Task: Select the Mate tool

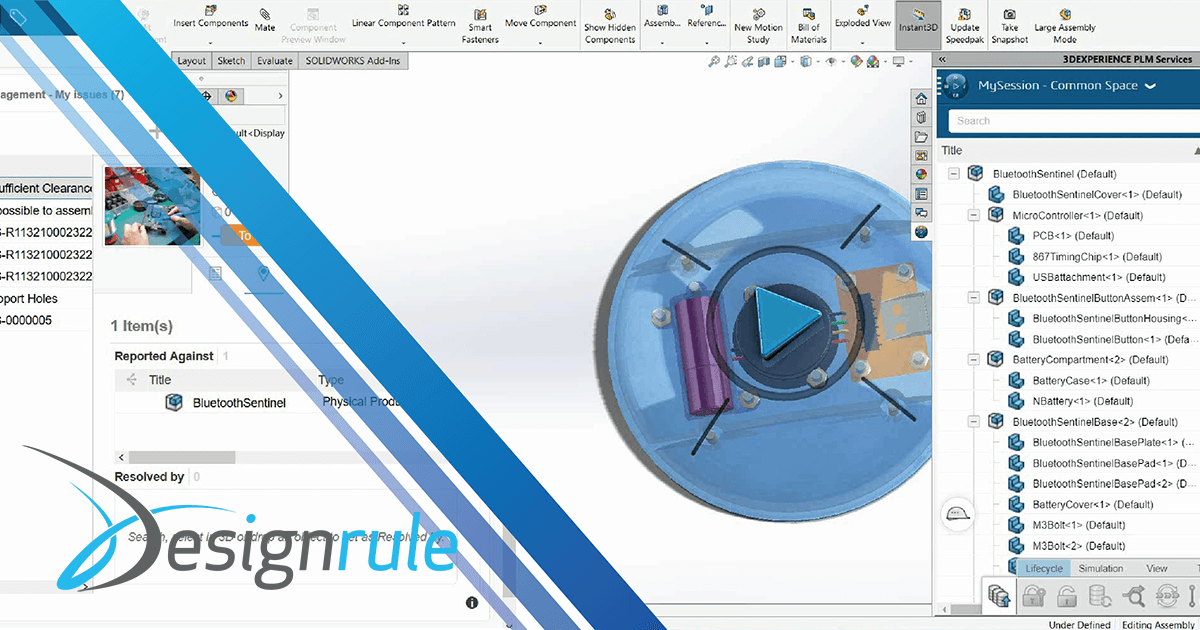Action: pos(265,19)
